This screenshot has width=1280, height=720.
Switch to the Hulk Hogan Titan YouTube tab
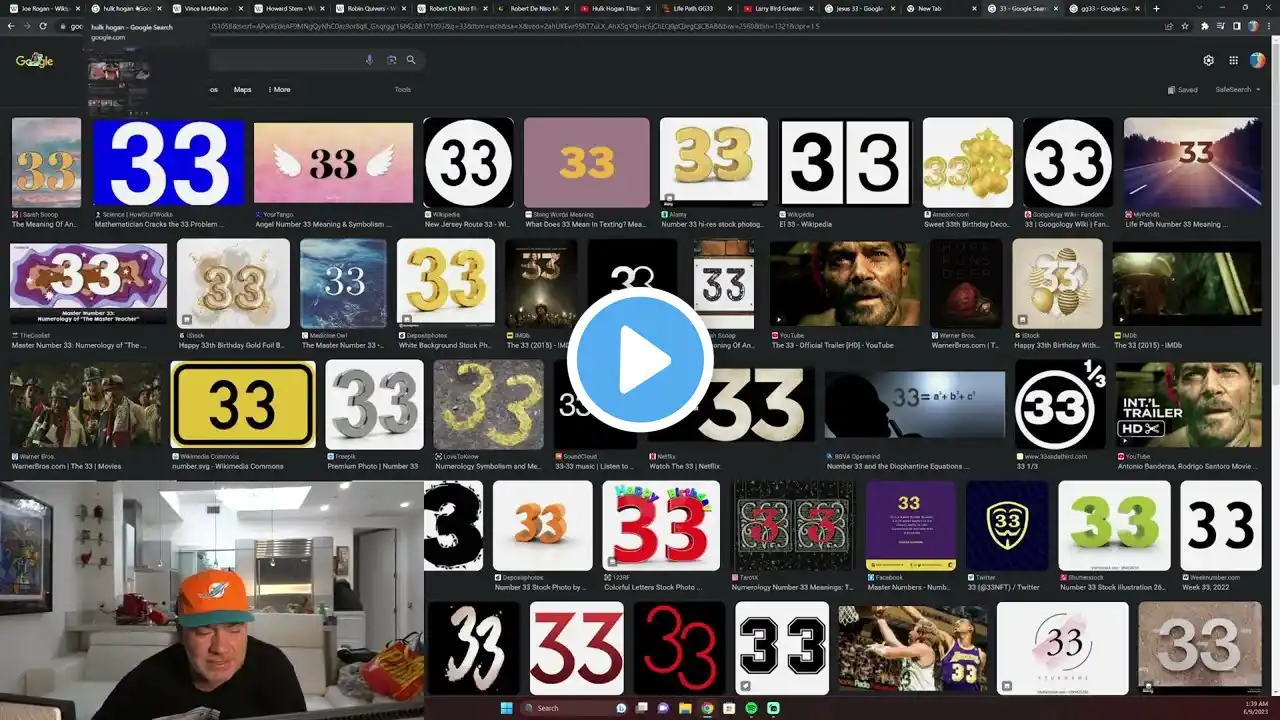point(613,8)
